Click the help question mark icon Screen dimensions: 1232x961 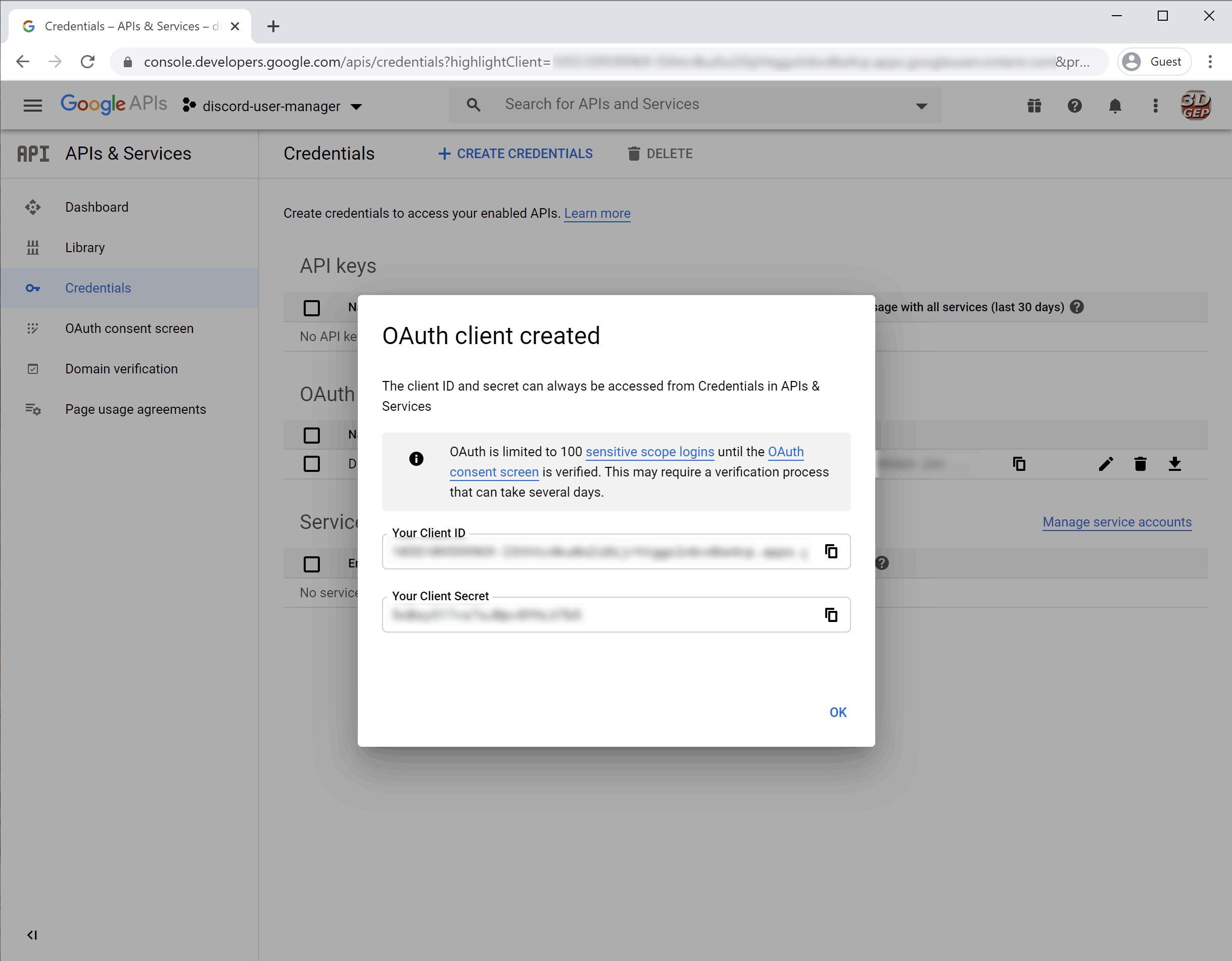pos(1075,105)
